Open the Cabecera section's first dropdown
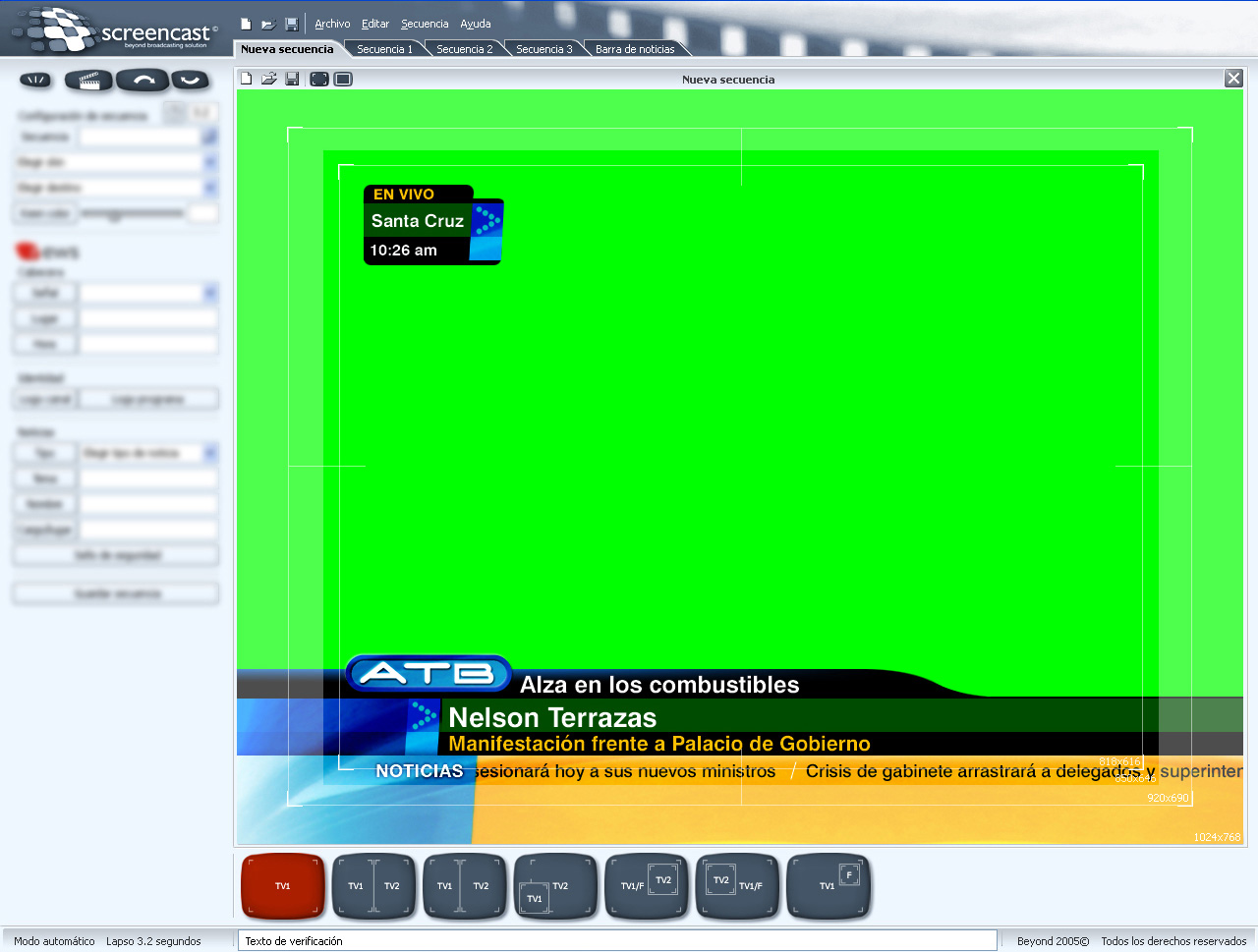The width and height of the screenshot is (1258, 952). click(x=209, y=293)
